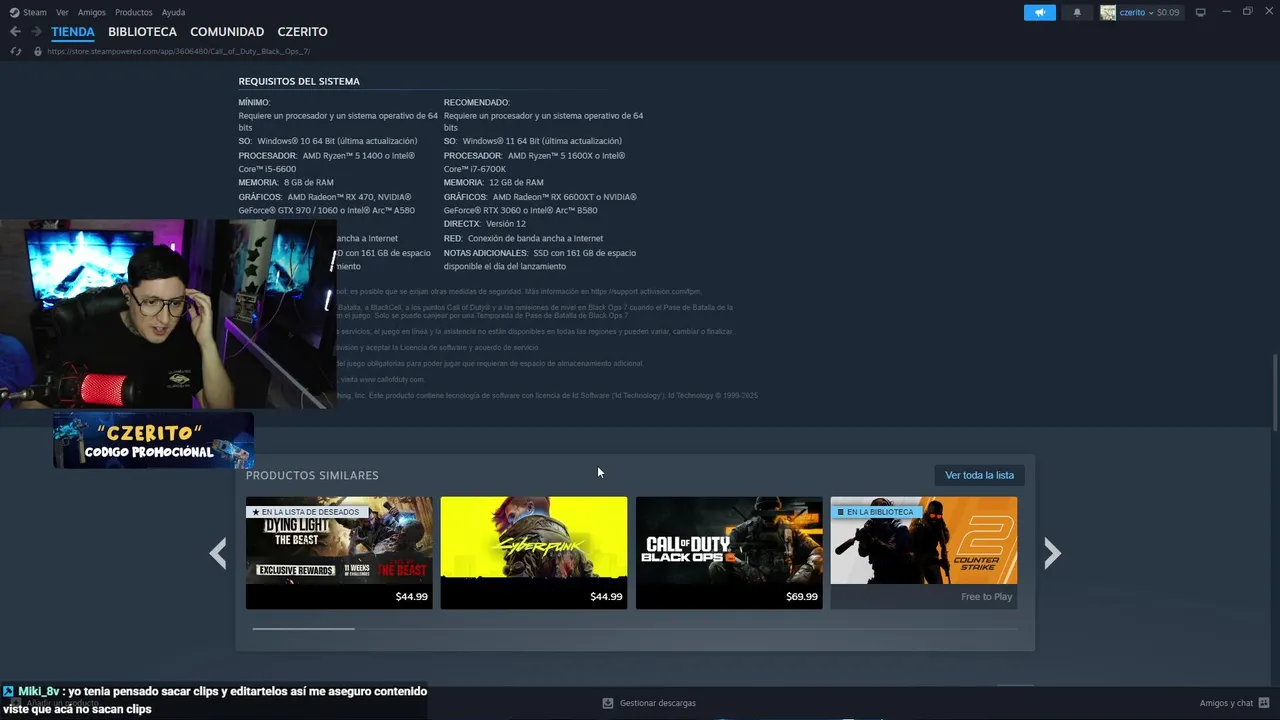Viewport: 1280px width, 720px height.
Task: Go forward with the right arrow
Action: [36, 32]
